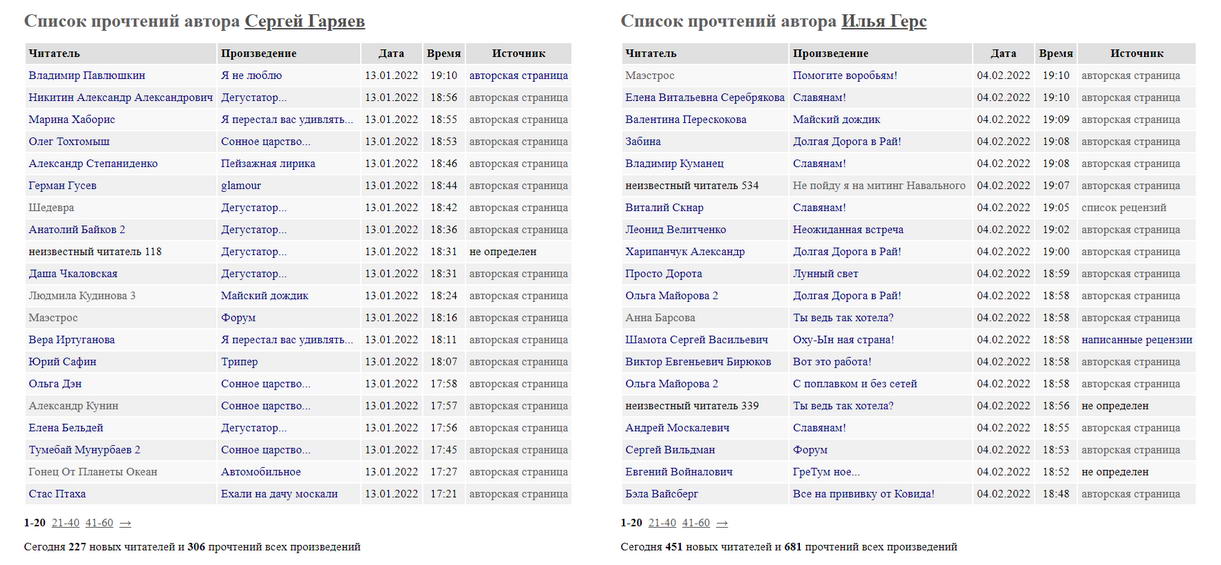Viewport: 1221px width, 565px height.
Task: Open the work 'Неожиданная встреча'
Action: 848,229
